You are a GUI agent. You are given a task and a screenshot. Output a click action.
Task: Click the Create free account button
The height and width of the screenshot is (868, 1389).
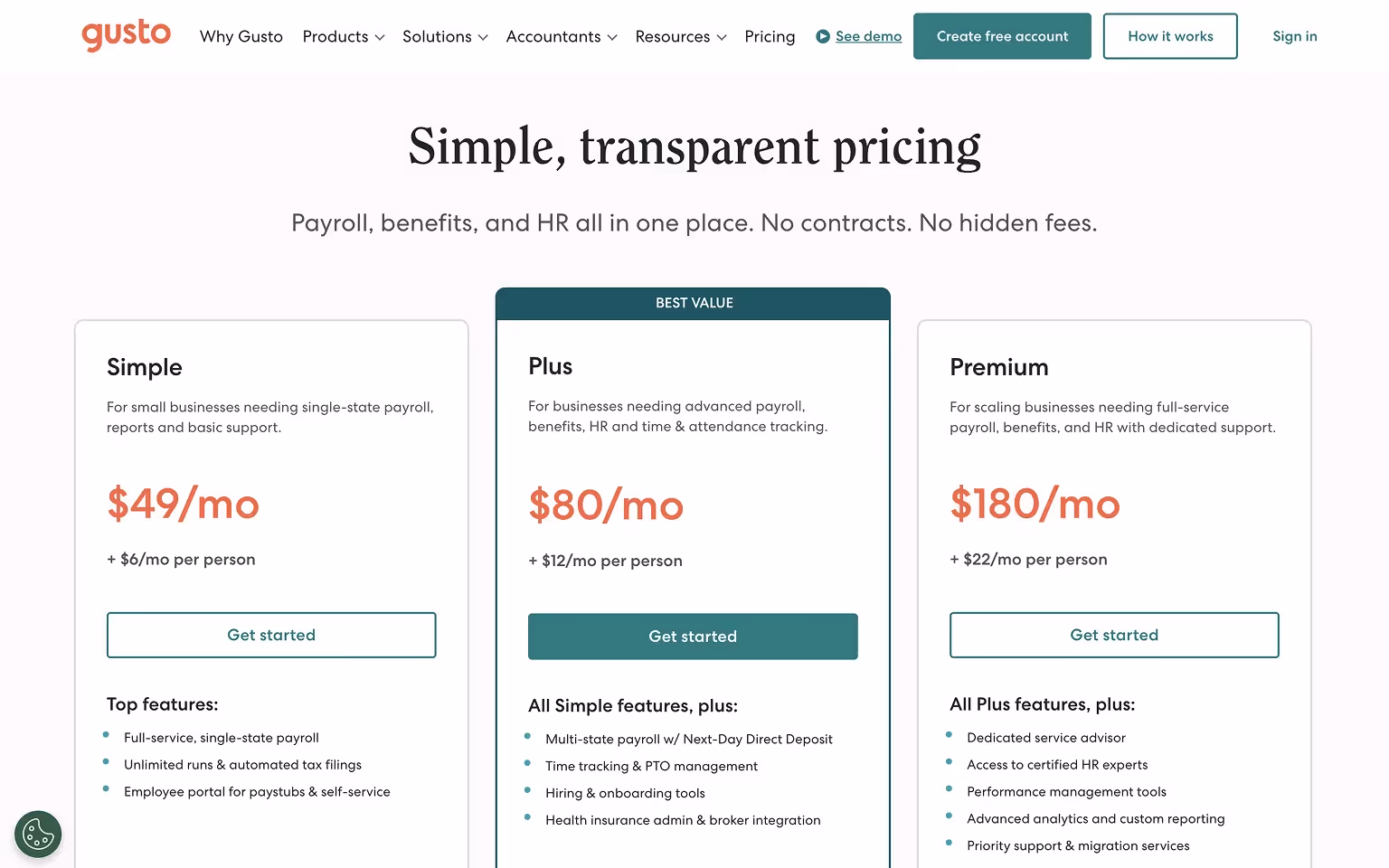tap(1002, 36)
